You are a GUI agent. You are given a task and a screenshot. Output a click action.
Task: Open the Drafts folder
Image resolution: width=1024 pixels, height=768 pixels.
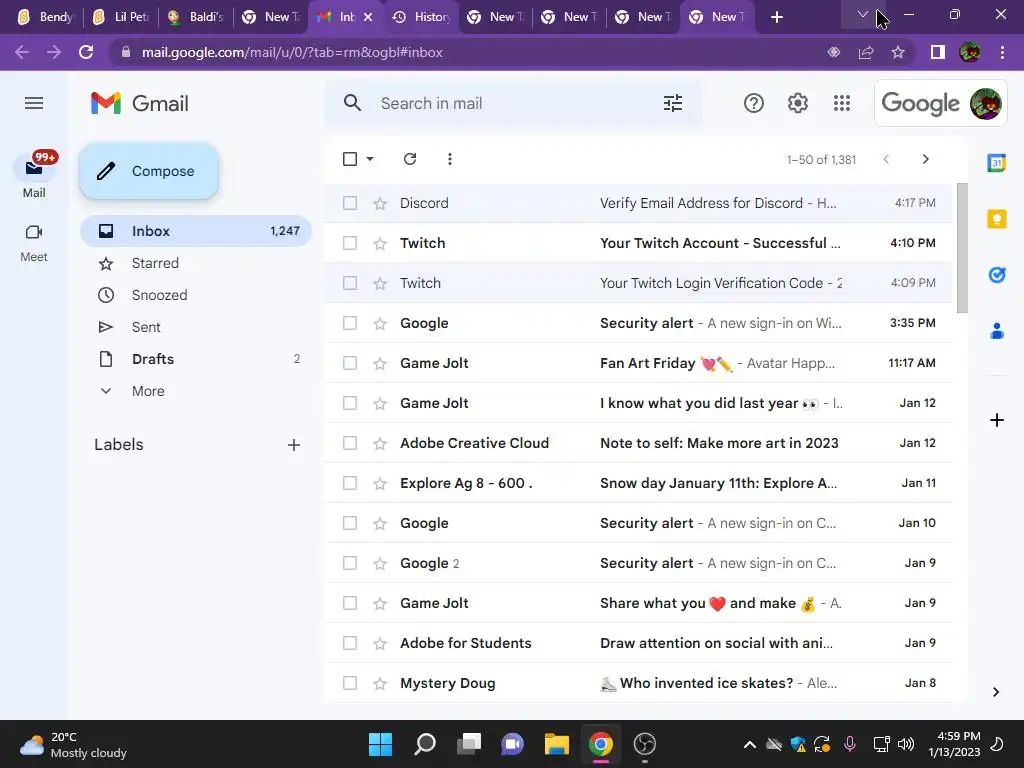[x=195, y=359]
